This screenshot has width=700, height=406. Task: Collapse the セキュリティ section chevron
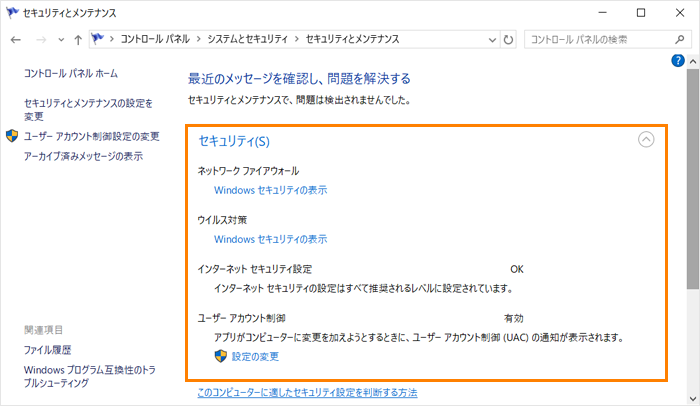tap(646, 140)
